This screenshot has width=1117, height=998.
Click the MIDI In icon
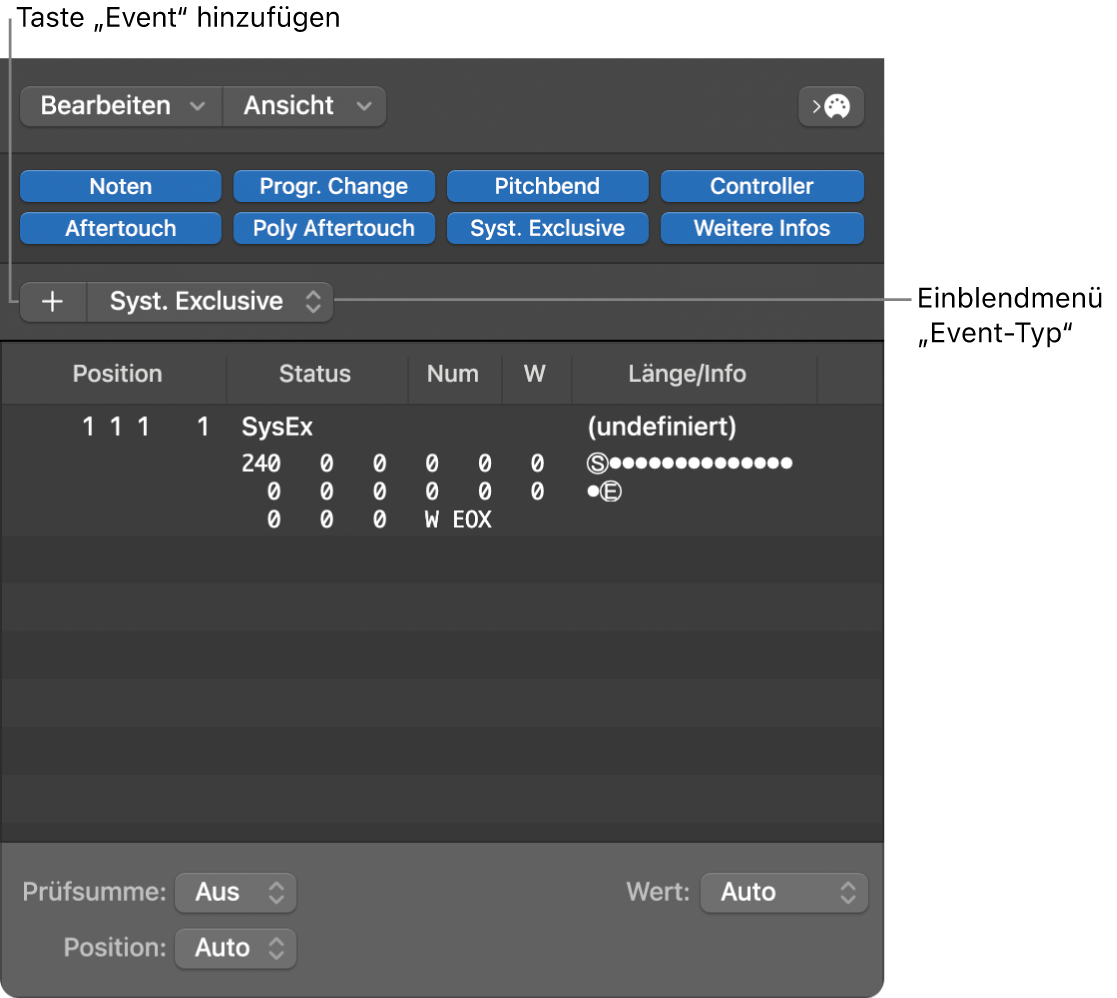(x=833, y=106)
